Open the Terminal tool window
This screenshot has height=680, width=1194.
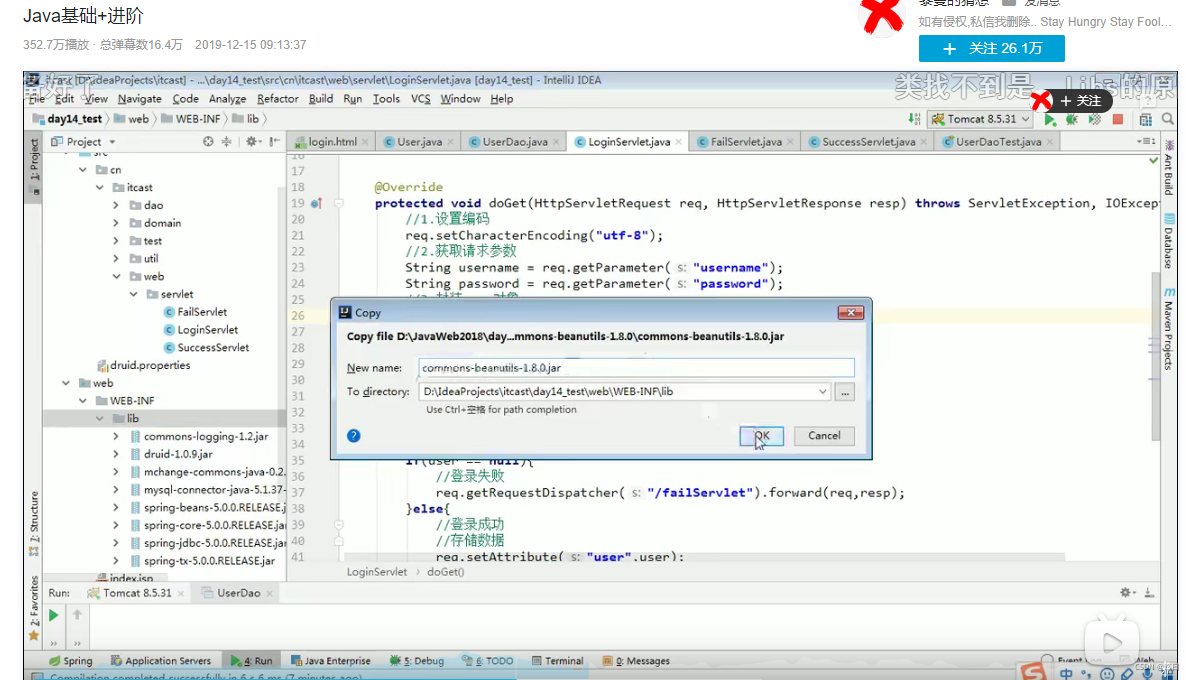tap(557, 661)
